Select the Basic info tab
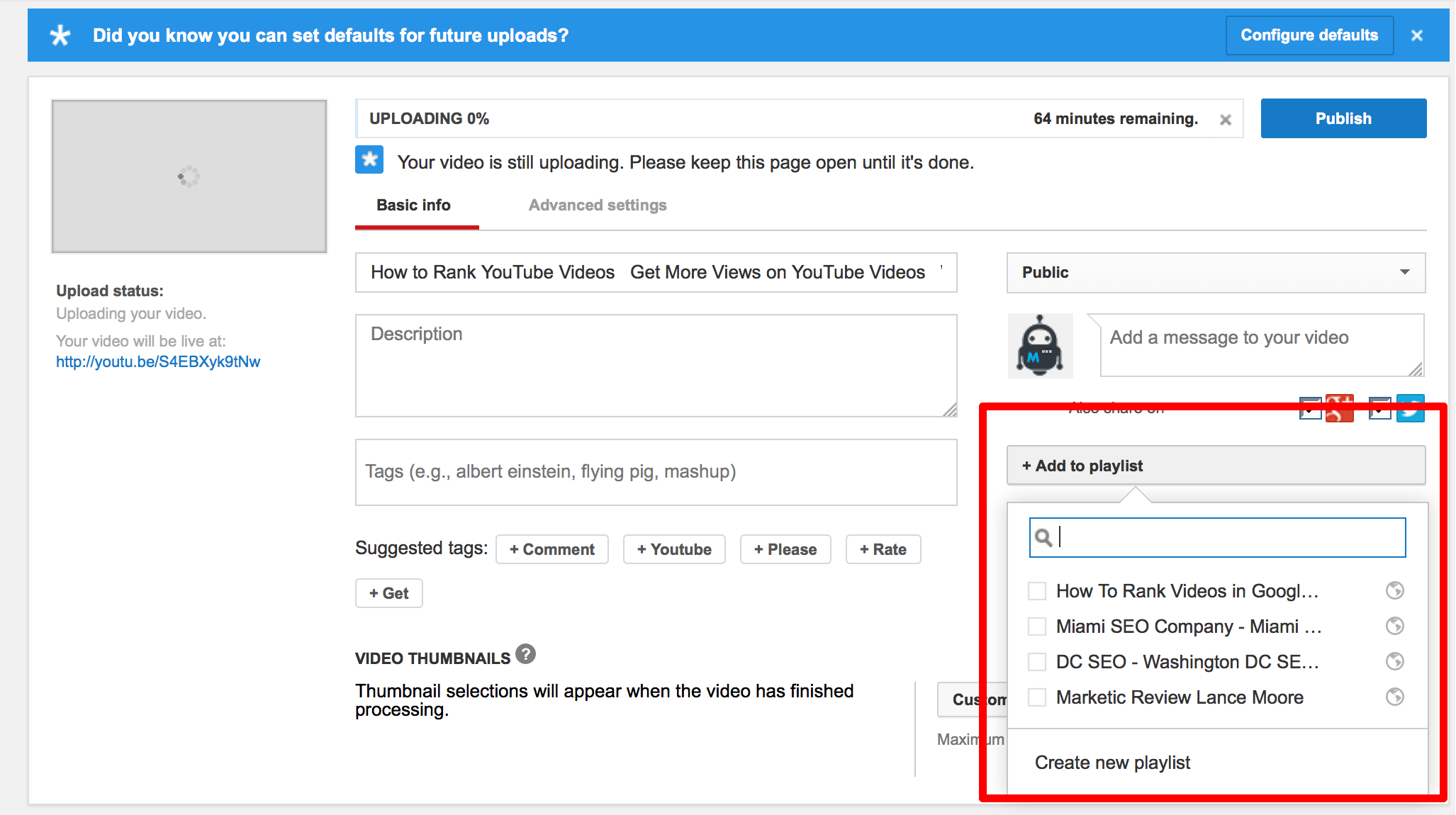 [x=413, y=205]
